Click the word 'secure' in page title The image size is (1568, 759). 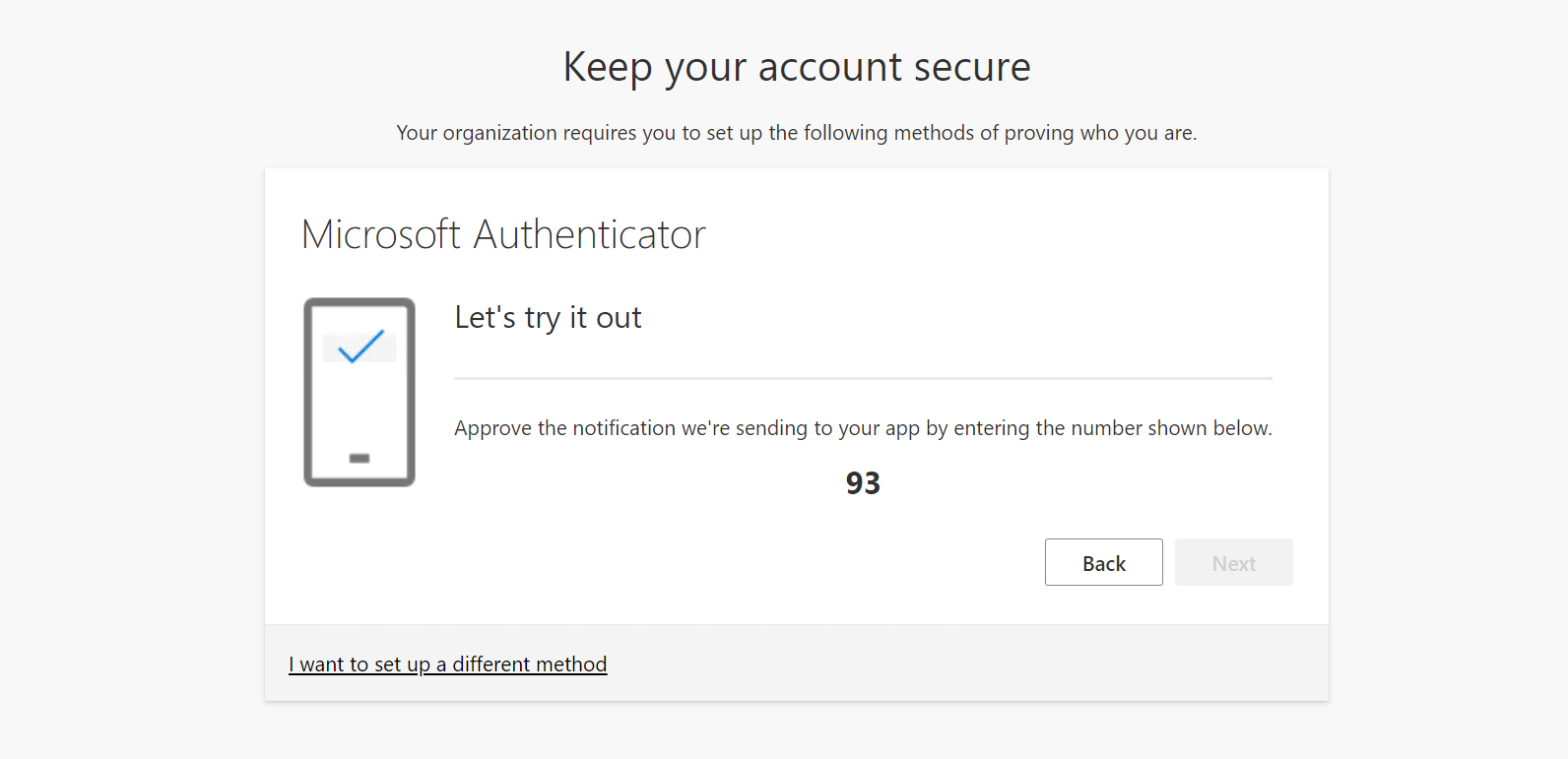click(x=972, y=67)
